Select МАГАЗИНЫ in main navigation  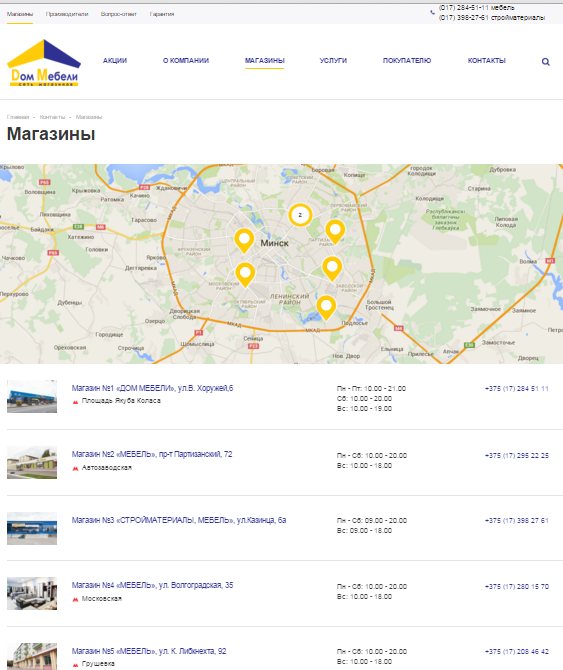pyautogui.click(x=265, y=61)
